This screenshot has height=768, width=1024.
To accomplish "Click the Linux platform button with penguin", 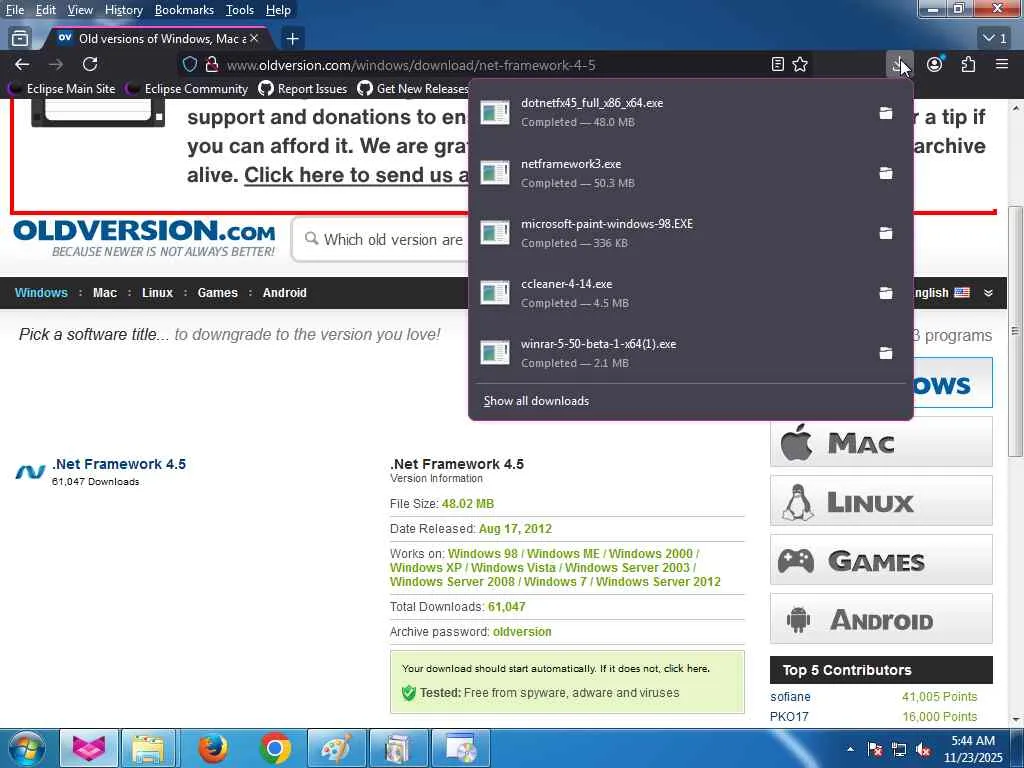I will pyautogui.click(x=881, y=501).
